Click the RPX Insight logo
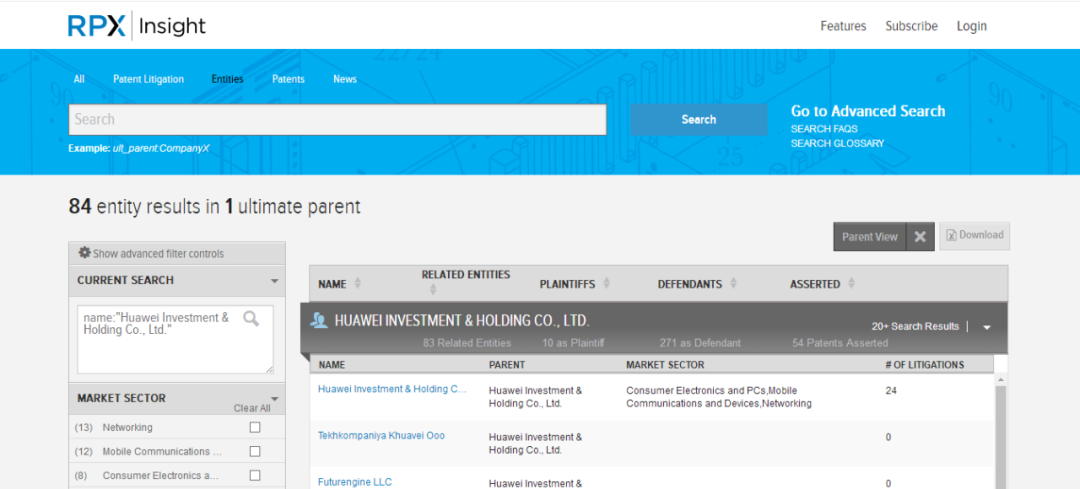Image resolution: width=1080 pixels, height=489 pixels. (x=137, y=26)
